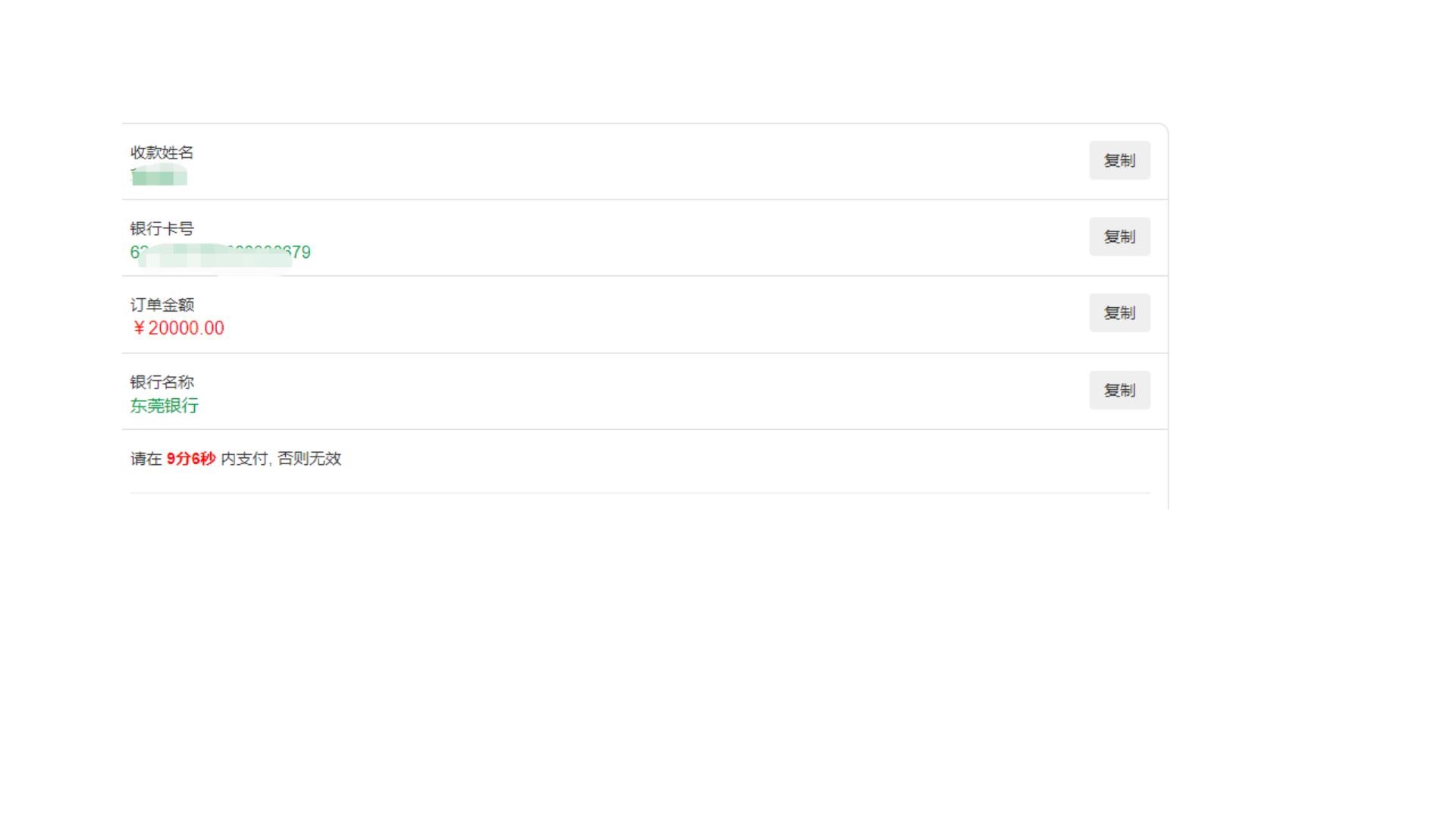Copy the bank card number
This screenshot has height=819, width=1456.
click(x=1119, y=237)
